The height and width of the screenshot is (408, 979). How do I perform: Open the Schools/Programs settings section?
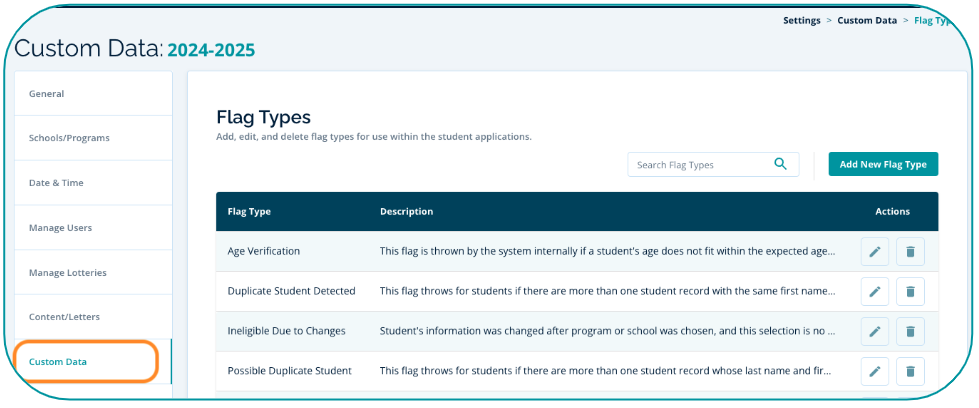(x=69, y=138)
